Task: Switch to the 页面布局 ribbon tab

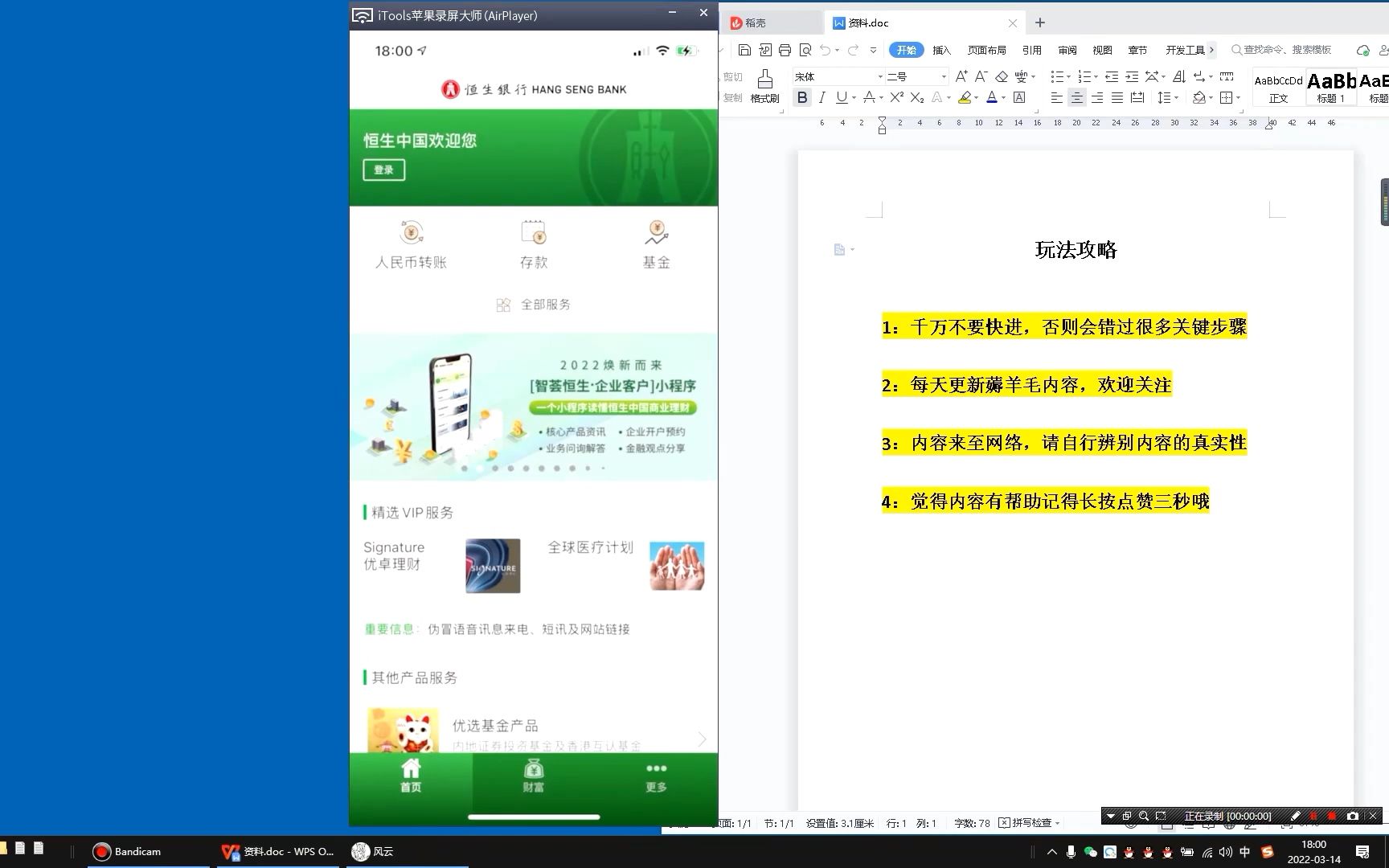Action: tap(986, 50)
